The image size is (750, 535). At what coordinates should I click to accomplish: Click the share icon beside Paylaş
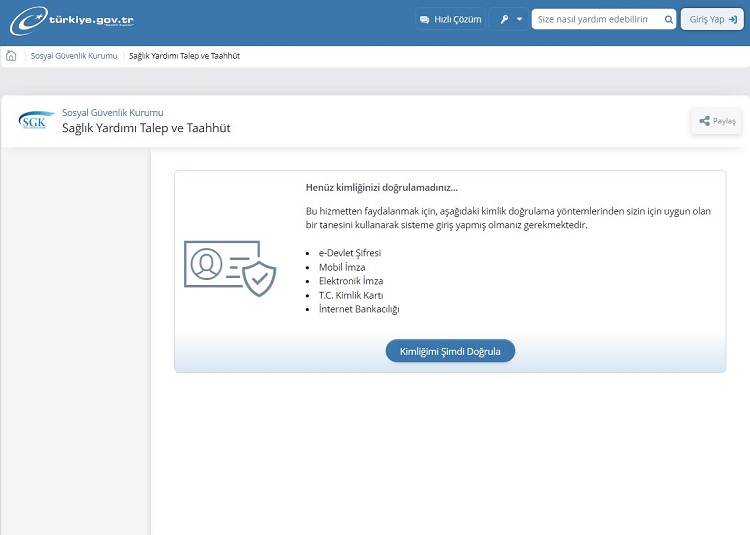[x=704, y=121]
